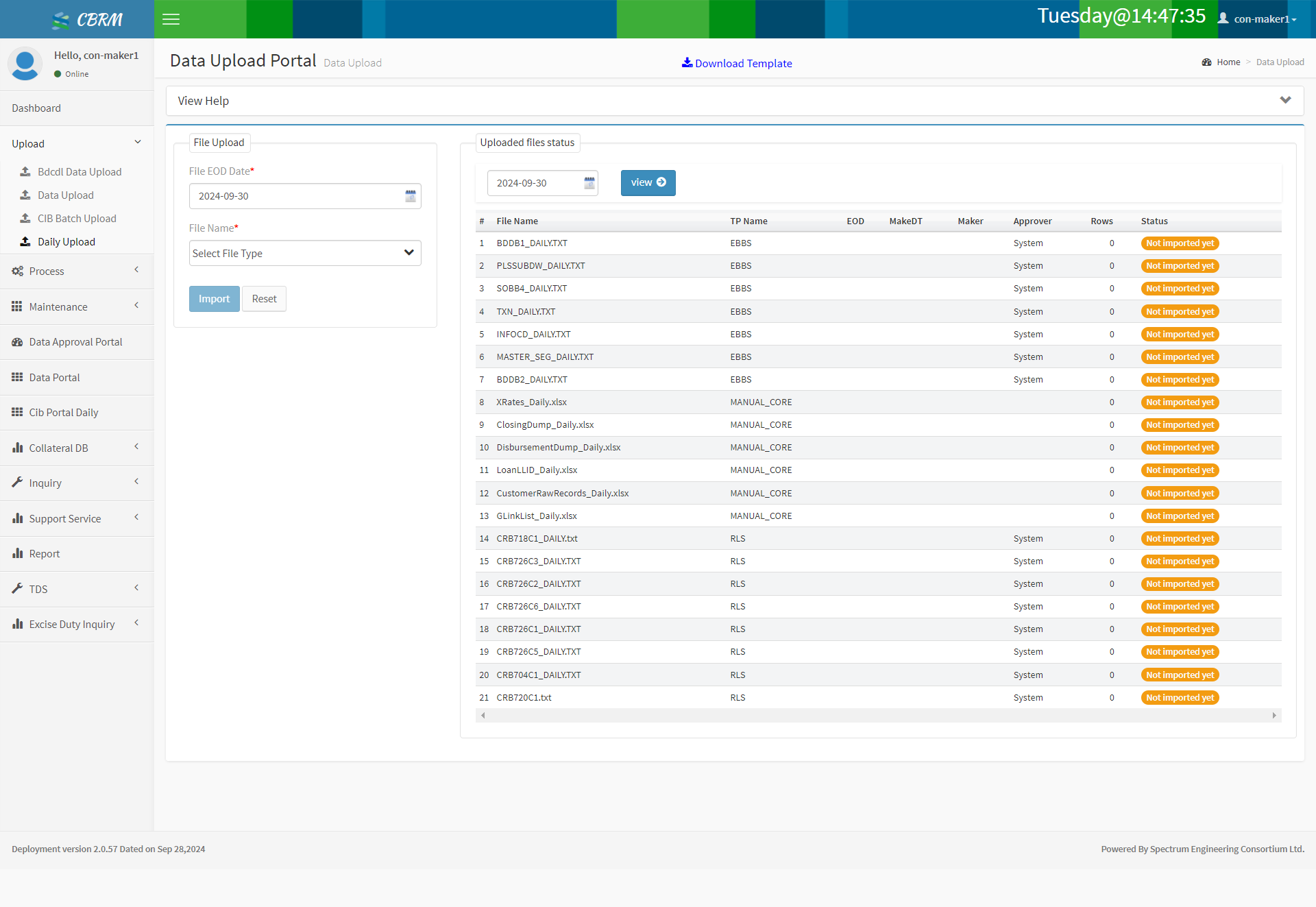Click file name BDDB1_DAILY.TXT
Viewport: 1316px width, 907px height.
(x=532, y=243)
